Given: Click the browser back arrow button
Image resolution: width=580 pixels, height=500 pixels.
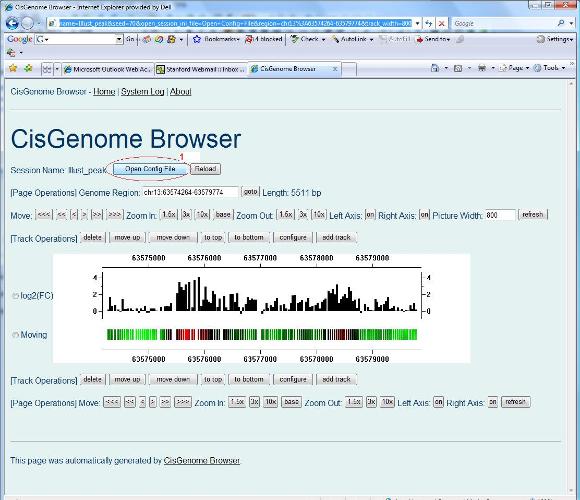Looking at the screenshot, I should [12, 23].
